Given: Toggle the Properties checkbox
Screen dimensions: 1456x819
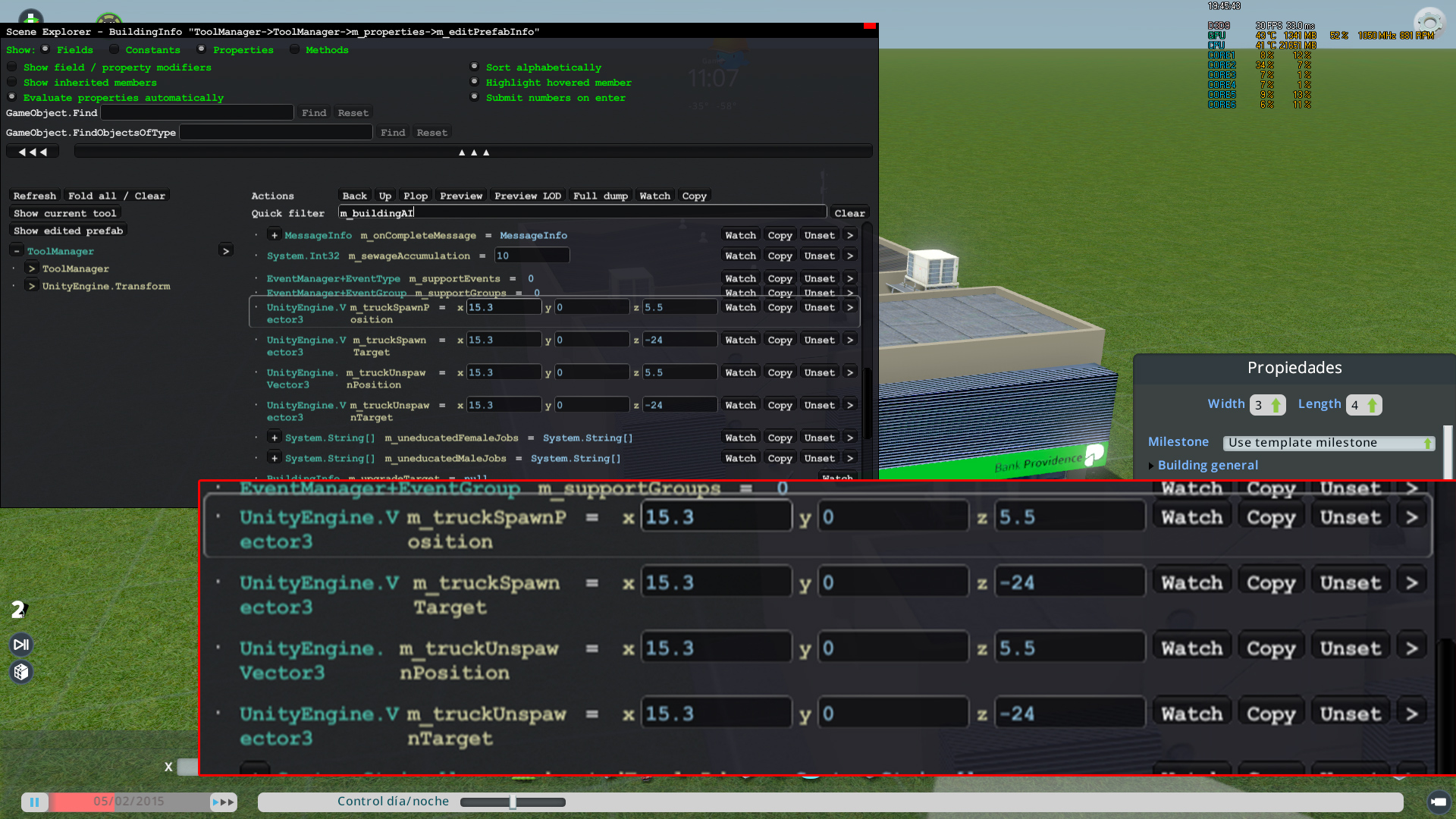Looking at the screenshot, I should coord(202,49).
